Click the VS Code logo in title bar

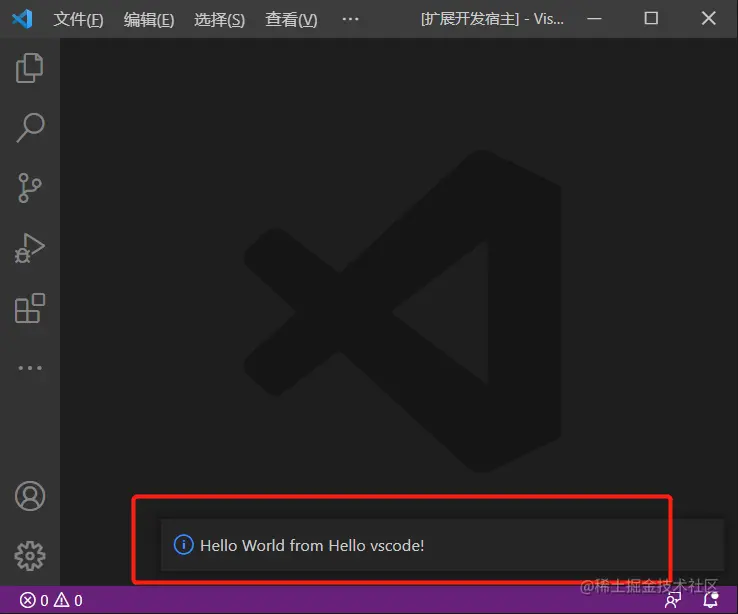click(22, 19)
